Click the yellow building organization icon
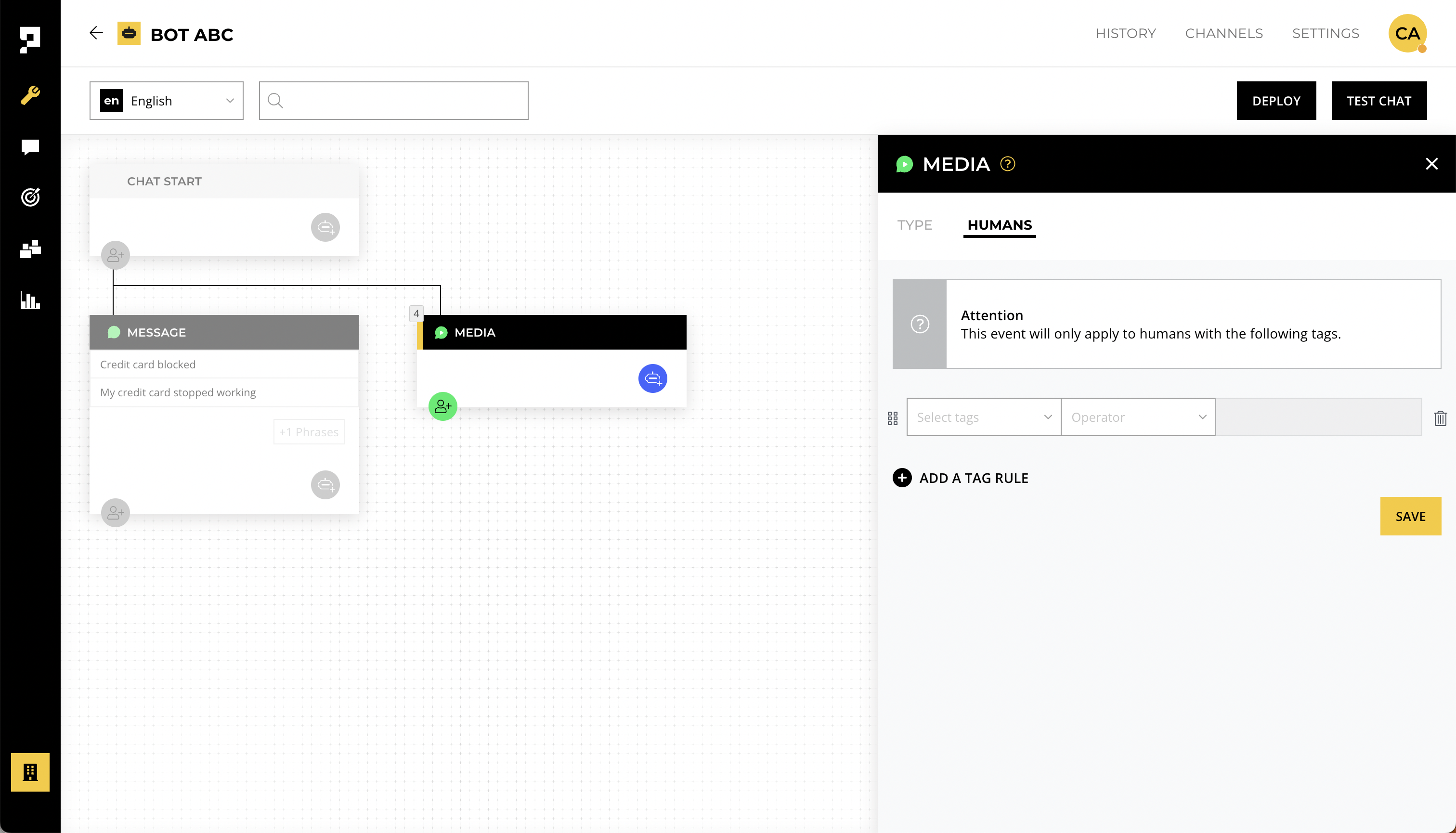1456x833 pixels. pos(30,772)
